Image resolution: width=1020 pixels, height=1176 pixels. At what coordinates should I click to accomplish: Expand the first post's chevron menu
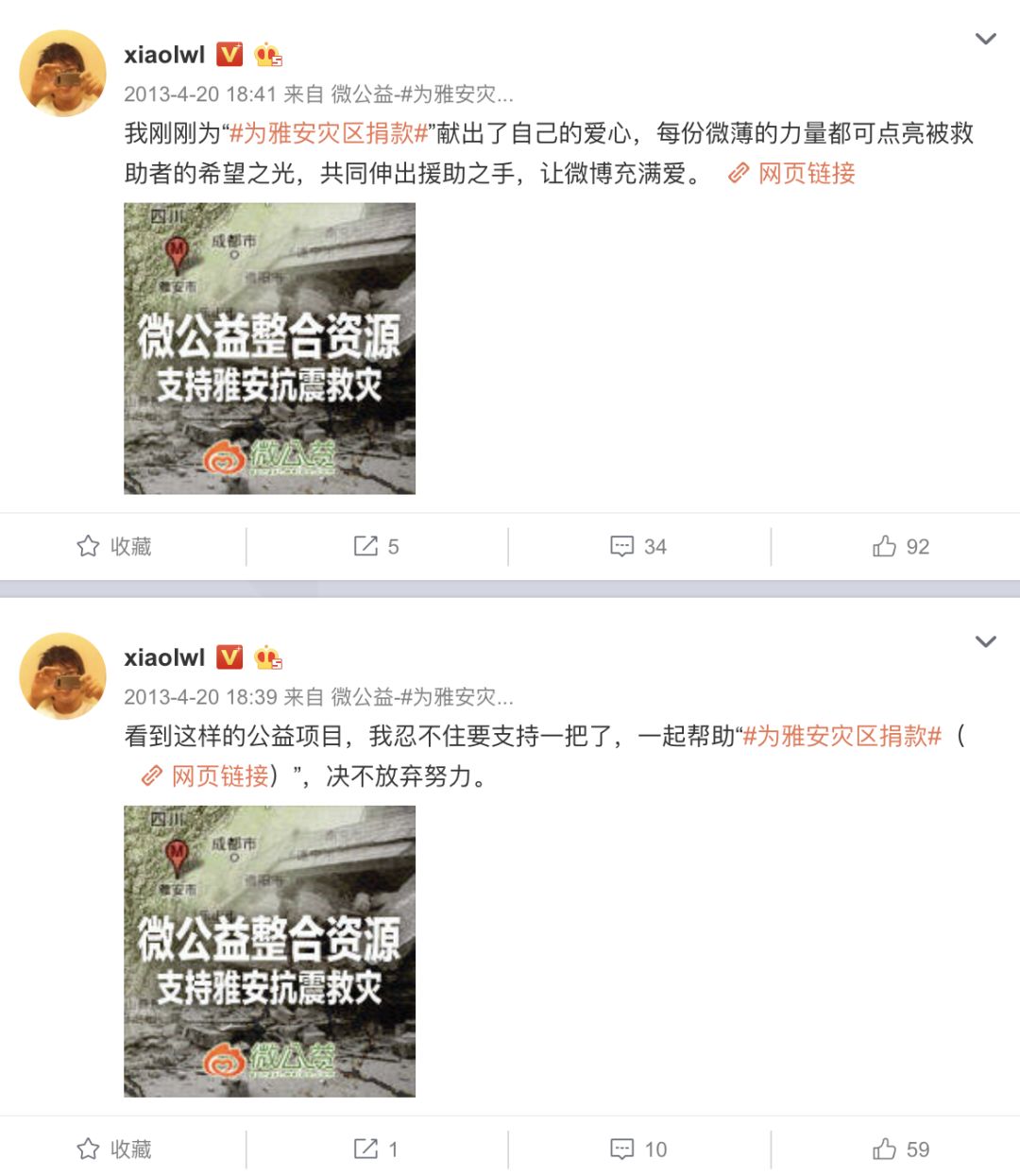[x=985, y=39]
